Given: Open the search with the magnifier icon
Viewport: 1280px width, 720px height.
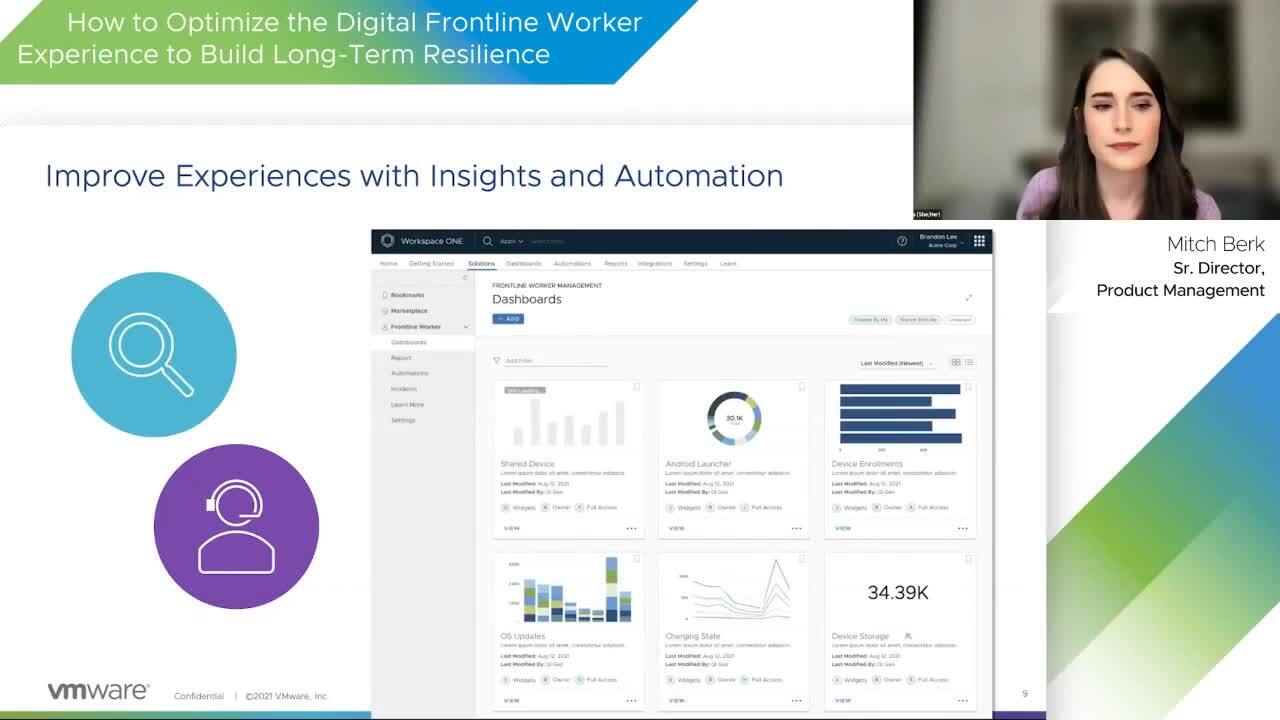Looking at the screenshot, I should [x=488, y=240].
